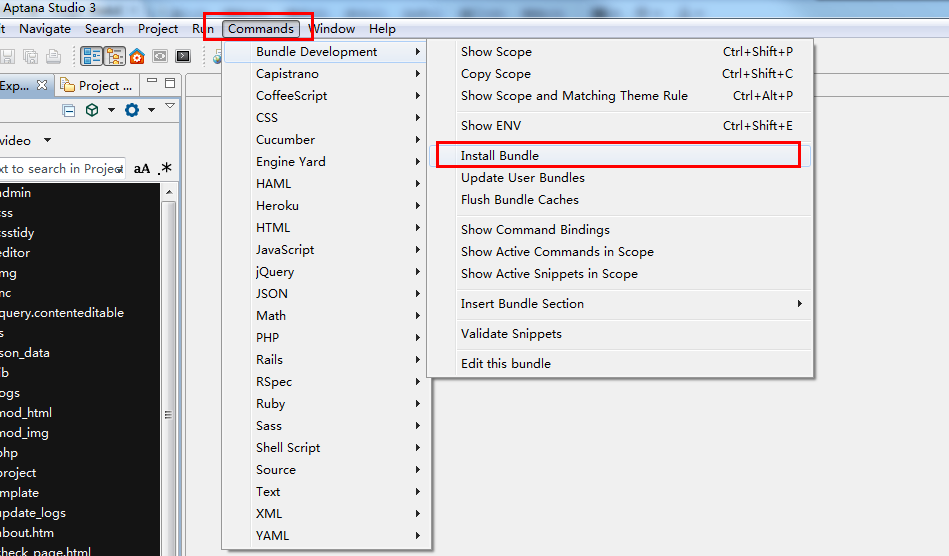This screenshot has height=556, width=949.
Task: Open the arrow next to green cube
Action: click(x=111, y=110)
